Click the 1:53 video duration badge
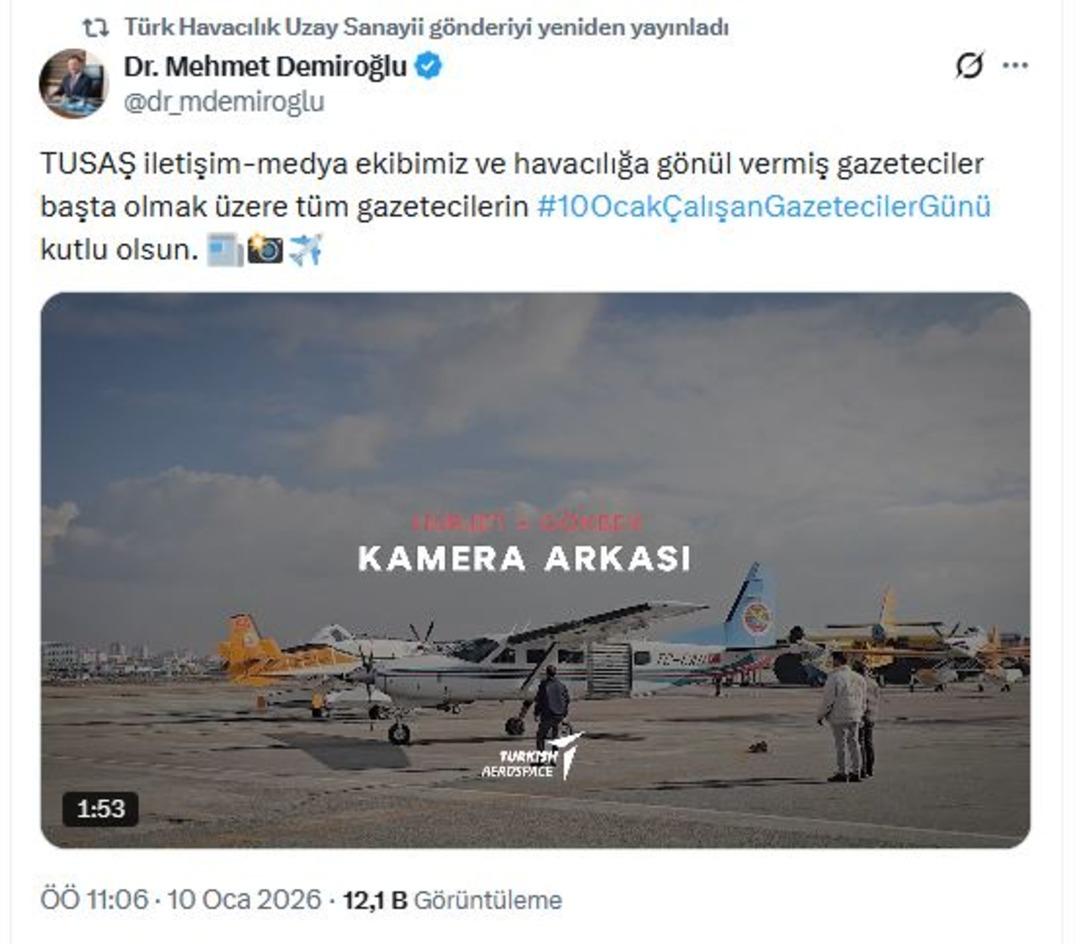This screenshot has width=1080, height=944. tap(101, 808)
